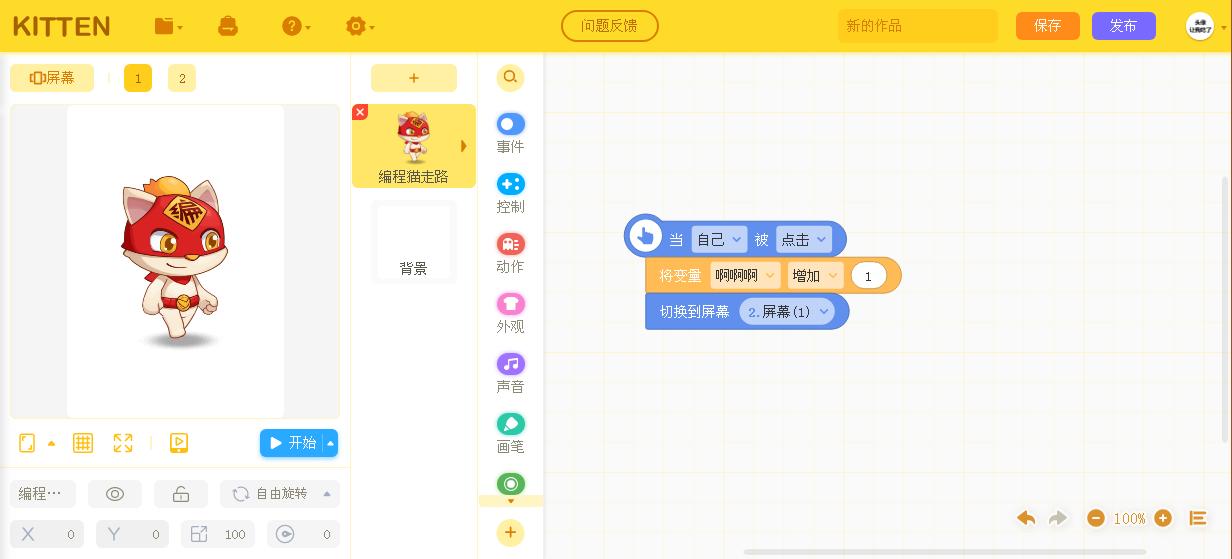Edit the sprite size 100 field
This screenshot has width=1232, height=559.
pos(217,534)
